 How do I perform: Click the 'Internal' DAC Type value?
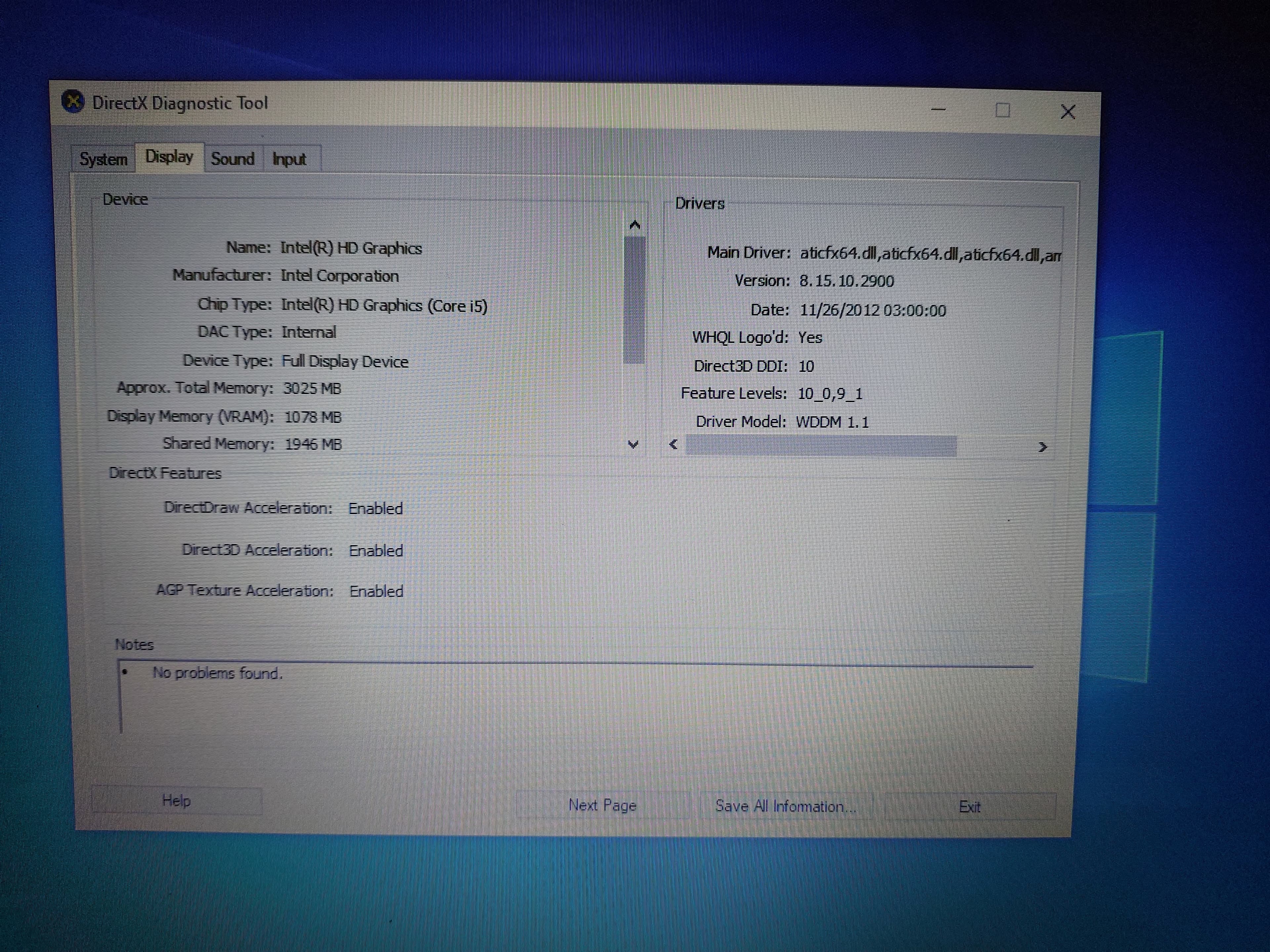309,332
